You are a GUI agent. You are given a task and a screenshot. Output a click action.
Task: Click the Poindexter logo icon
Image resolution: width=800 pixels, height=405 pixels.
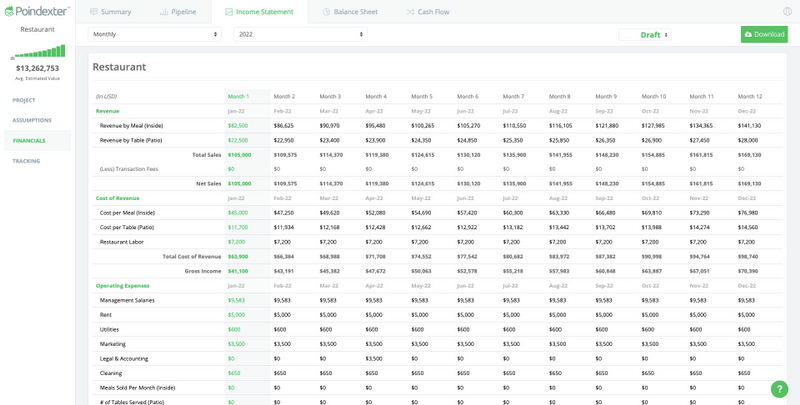(9, 11)
